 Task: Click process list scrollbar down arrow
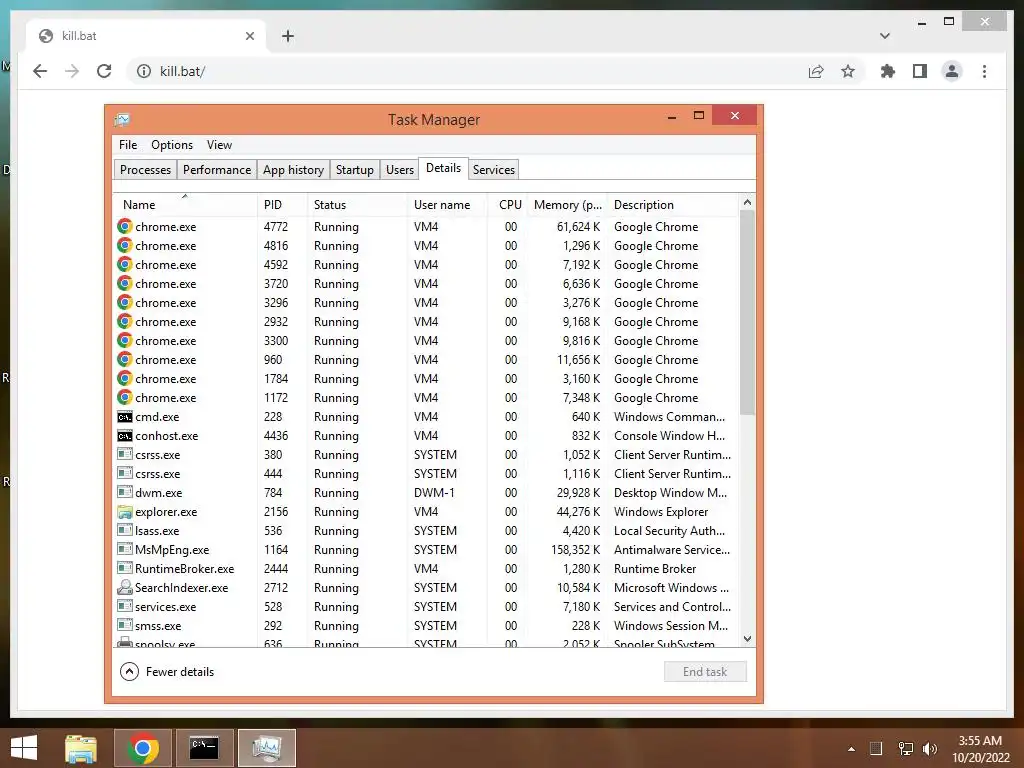coord(747,639)
